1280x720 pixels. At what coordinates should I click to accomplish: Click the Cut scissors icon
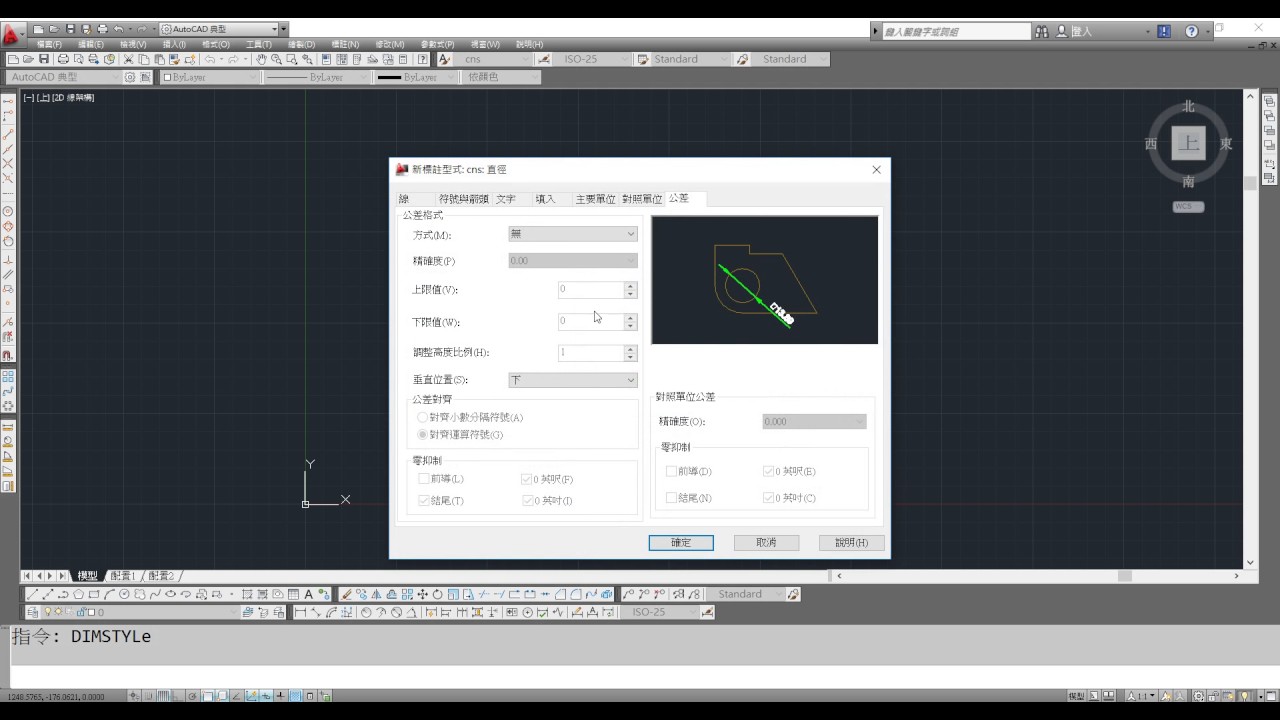pyautogui.click(x=128, y=59)
